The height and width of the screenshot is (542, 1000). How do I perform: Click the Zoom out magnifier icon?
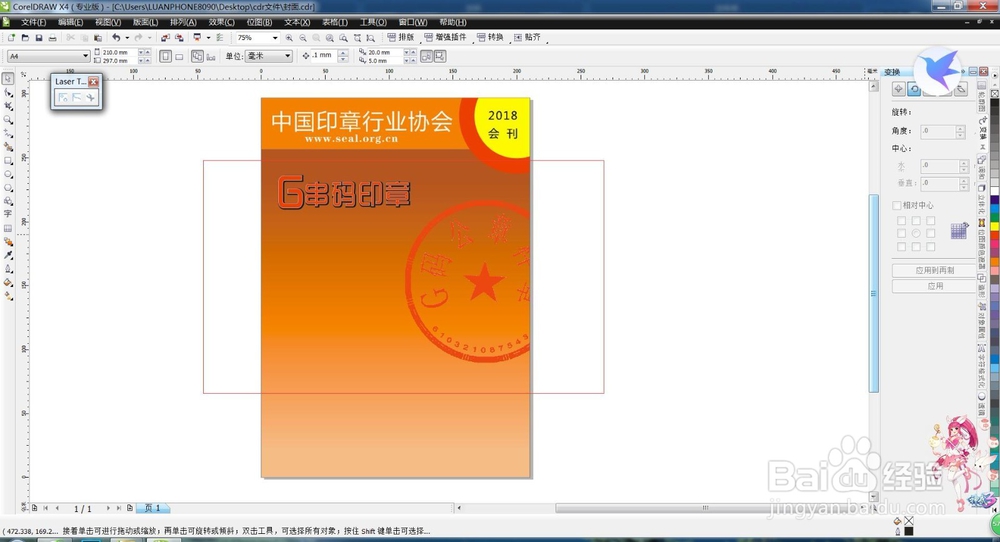pos(303,38)
